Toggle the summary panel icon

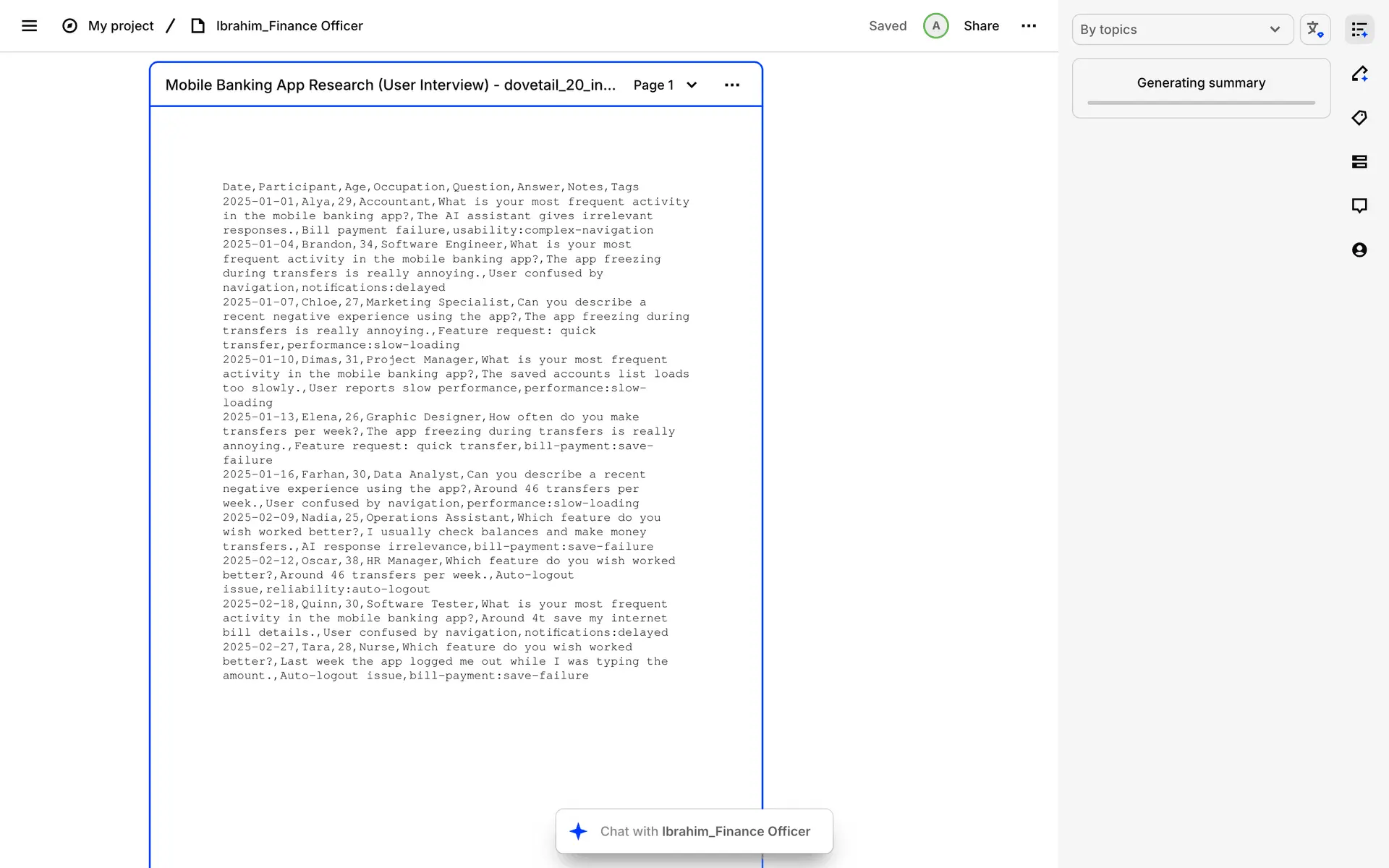pos(1359,30)
